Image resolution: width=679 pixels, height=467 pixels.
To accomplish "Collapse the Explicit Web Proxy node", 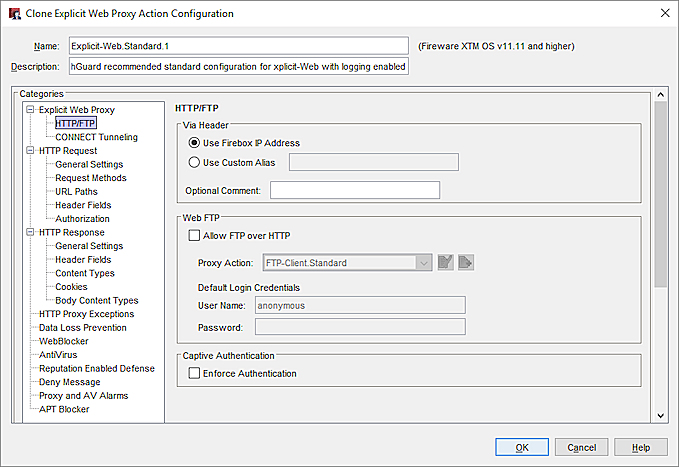I will tap(31, 110).
